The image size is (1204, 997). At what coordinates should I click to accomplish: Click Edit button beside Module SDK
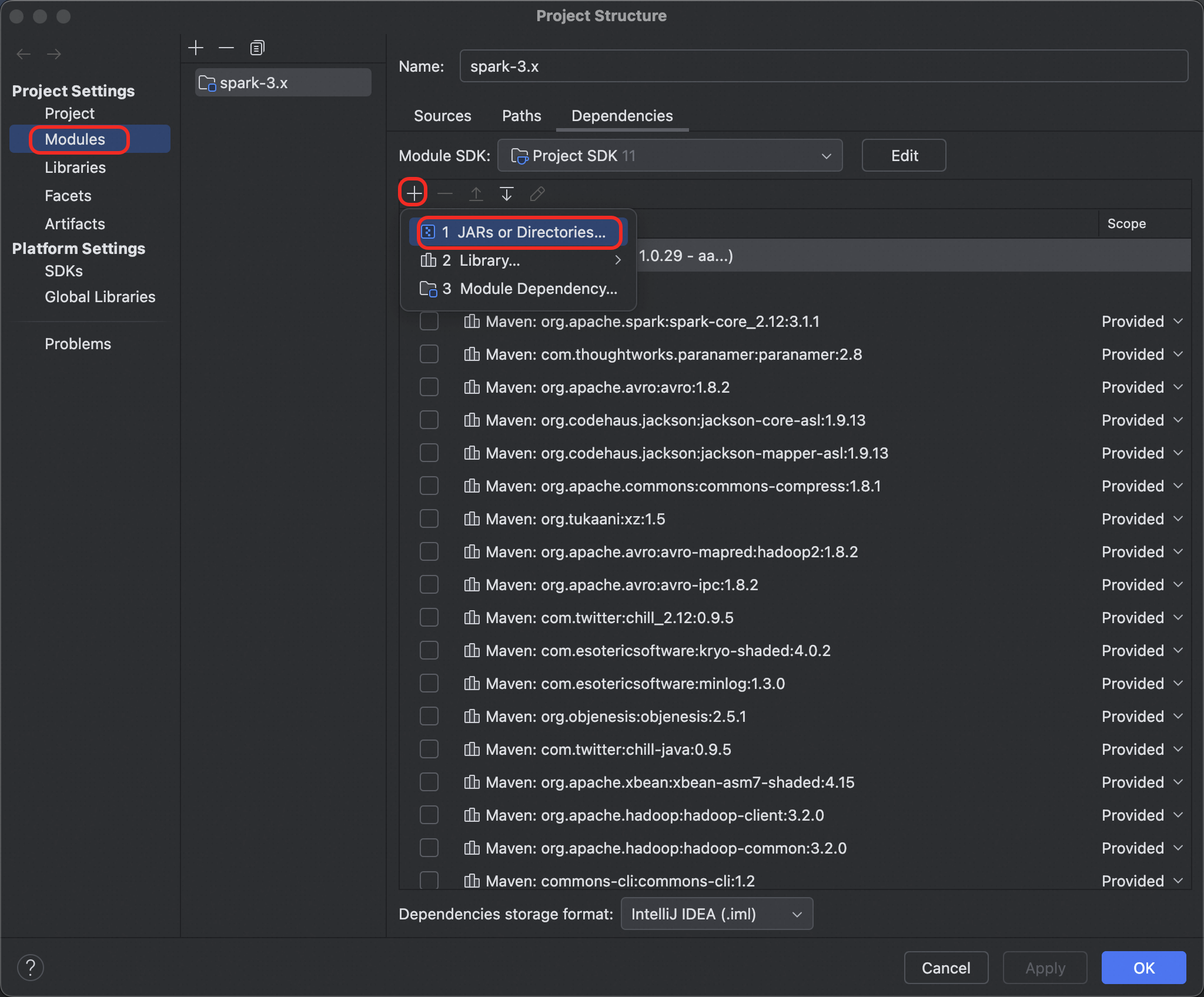pyautogui.click(x=904, y=156)
